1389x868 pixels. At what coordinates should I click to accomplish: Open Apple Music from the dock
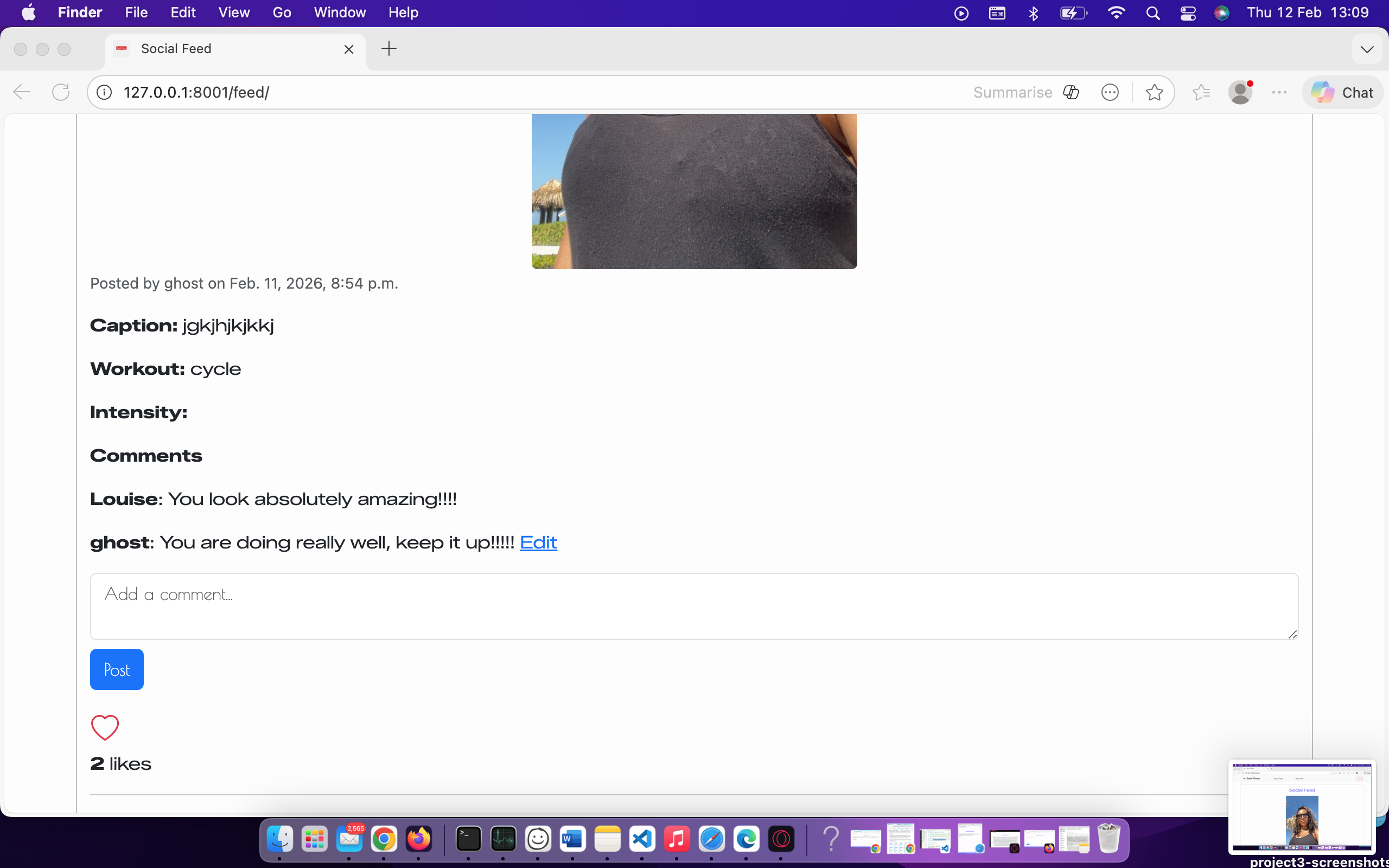pos(676,839)
